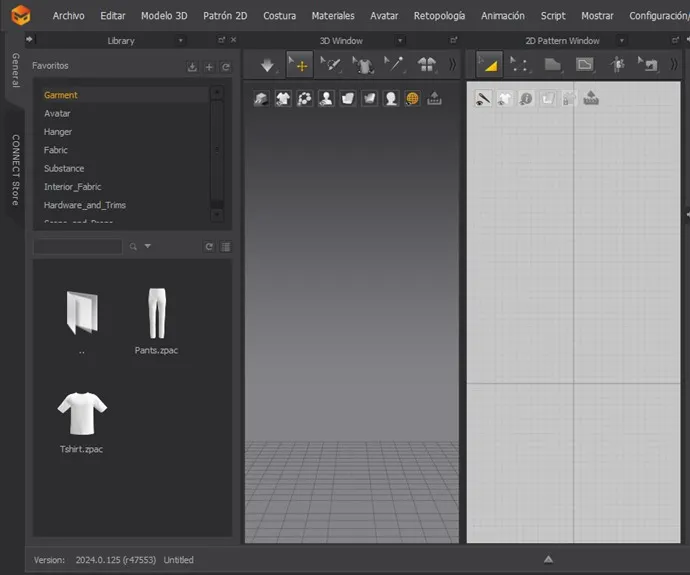This screenshot has height=575, width=690.
Task: Click the export icon in 2D view options
Action: click(591, 99)
